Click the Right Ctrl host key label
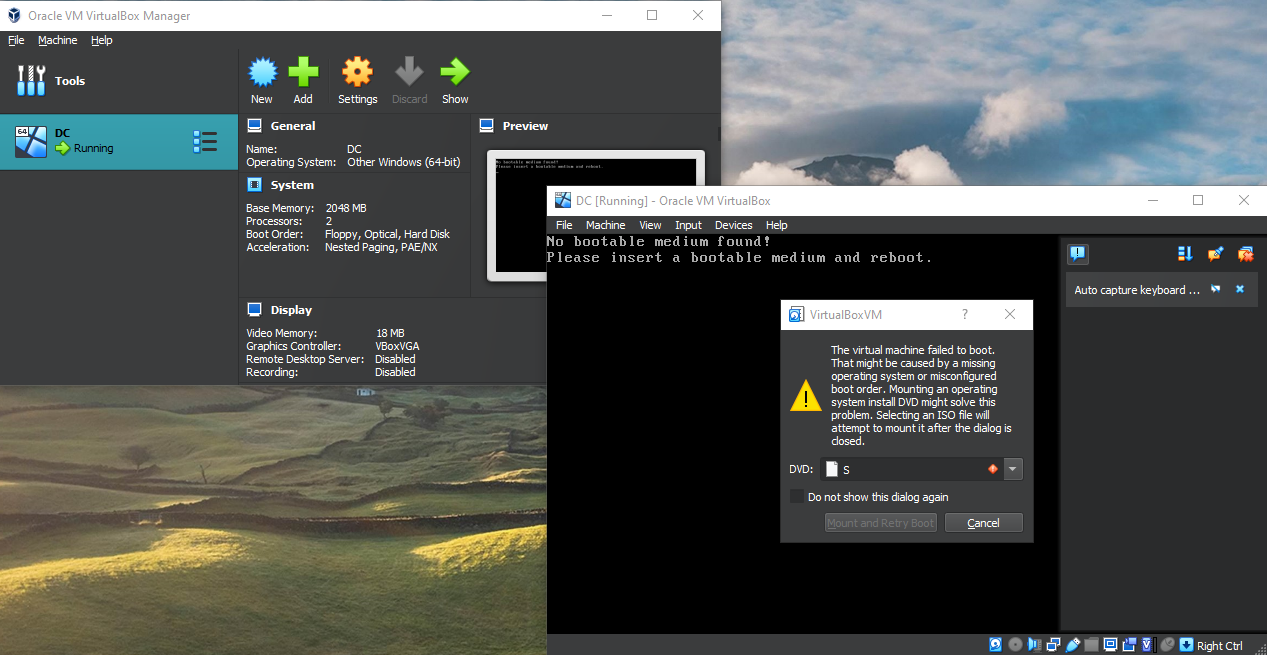Image resolution: width=1267 pixels, height=655 pixels. pos(1220,646)
